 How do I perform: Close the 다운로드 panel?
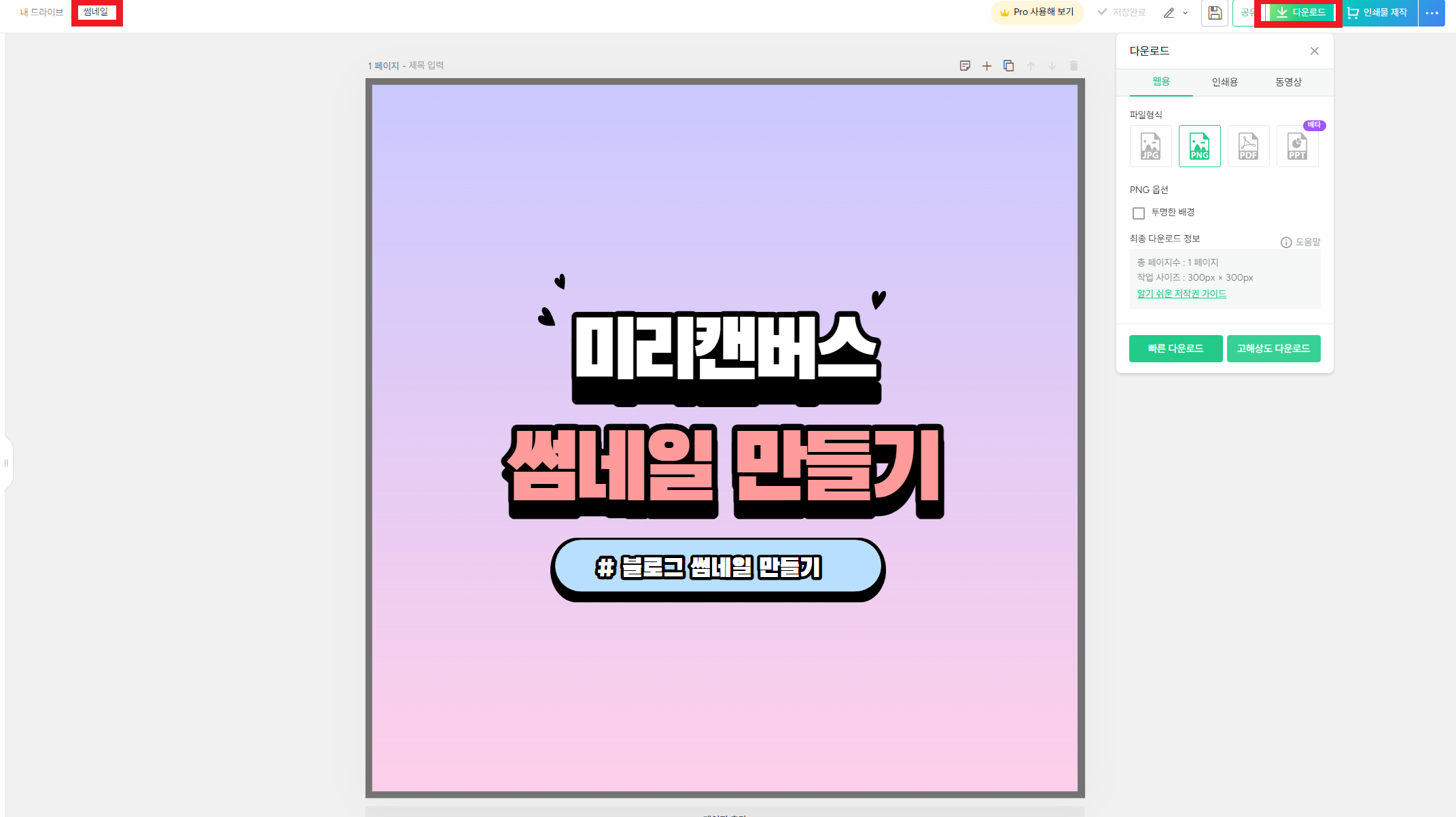coord(1314,51)
